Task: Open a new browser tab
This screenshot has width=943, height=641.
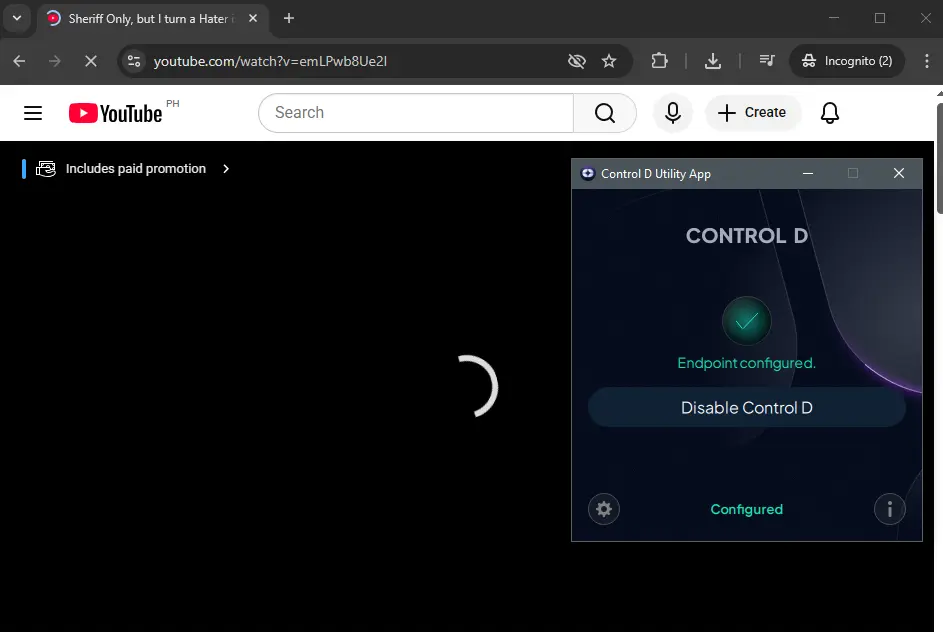Action: point(289,19)
